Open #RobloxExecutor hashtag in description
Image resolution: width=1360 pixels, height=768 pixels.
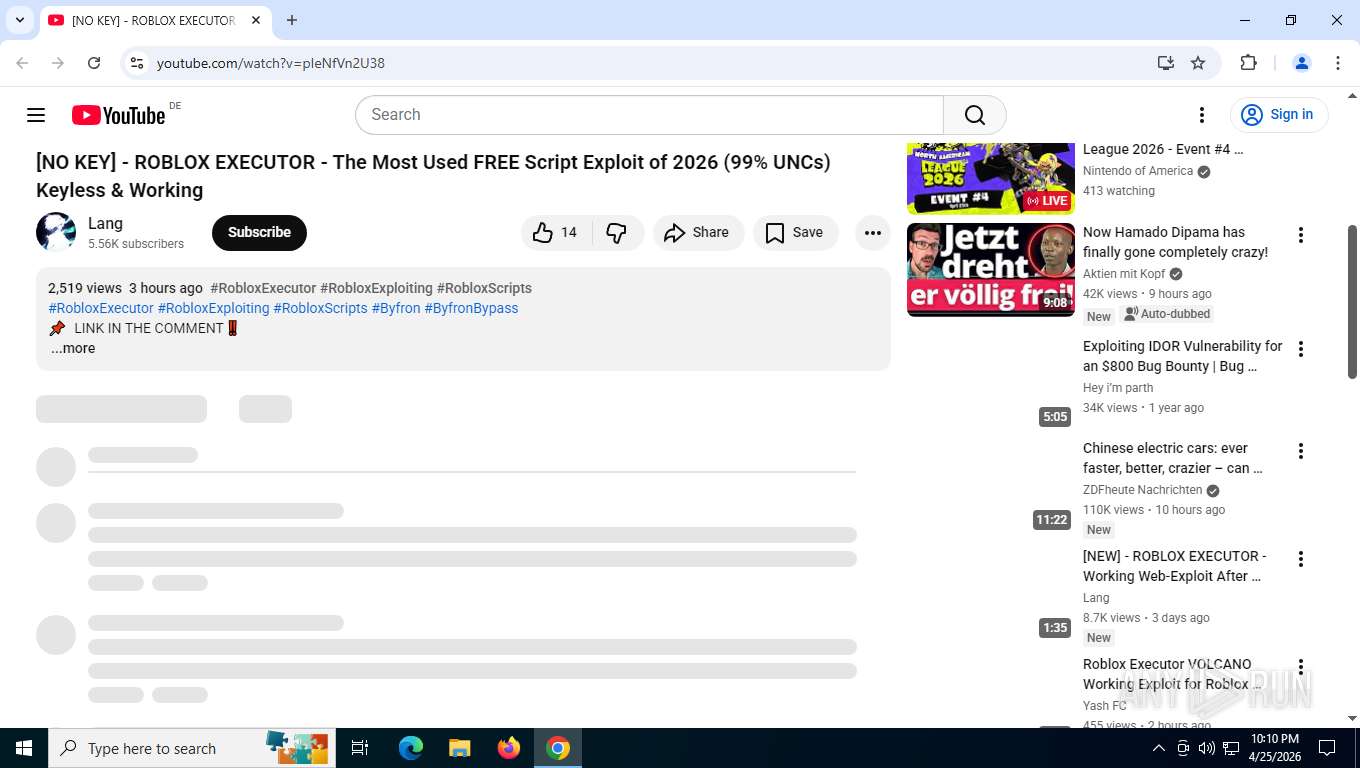tap(101, 308)
